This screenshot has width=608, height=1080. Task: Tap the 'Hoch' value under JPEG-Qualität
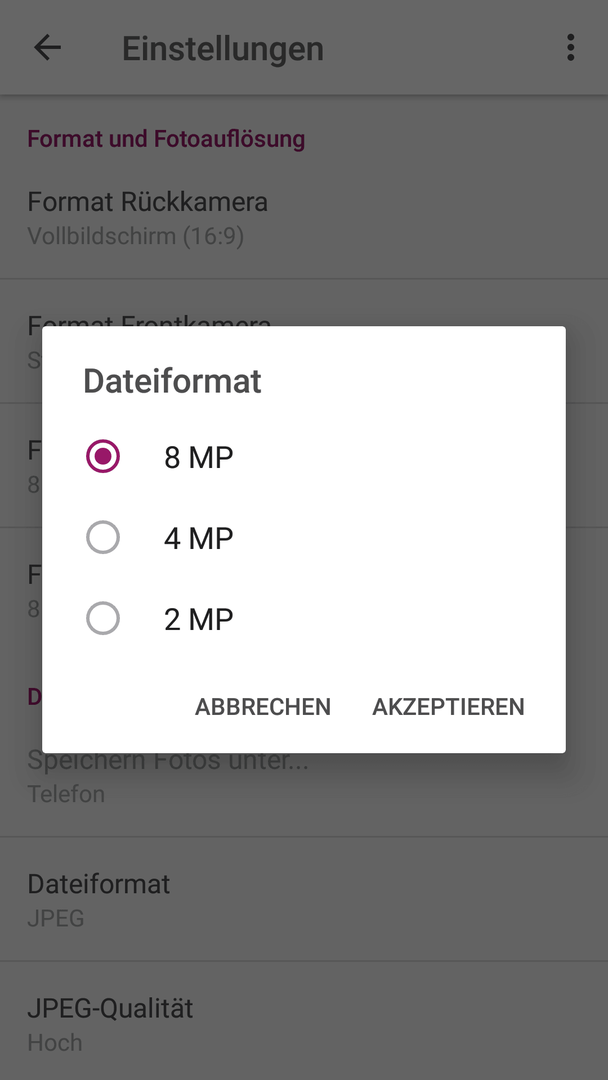tap(54, 1042)
